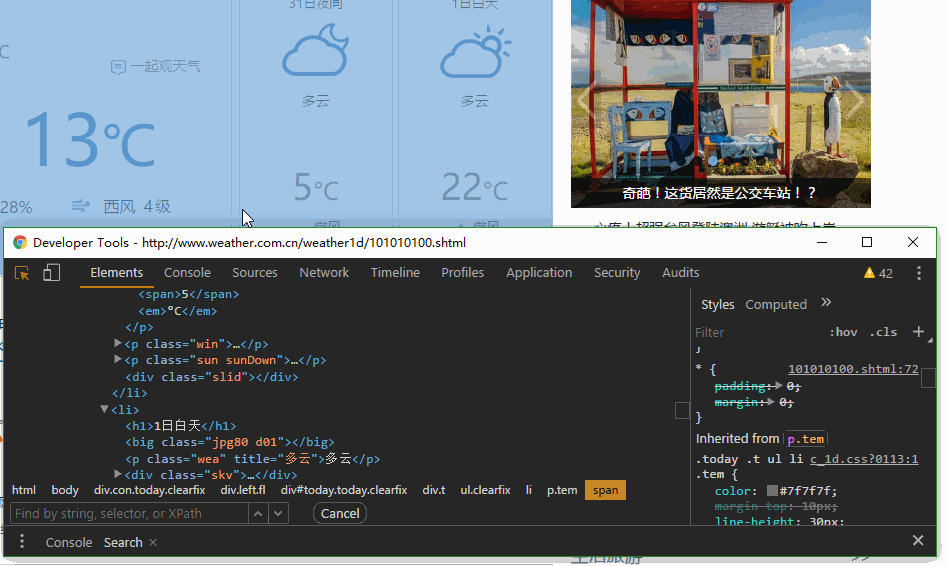This screenshot has width=948, height=566.
Task: Click the night cloud-moon weather icon
Action: pos(316,50)
